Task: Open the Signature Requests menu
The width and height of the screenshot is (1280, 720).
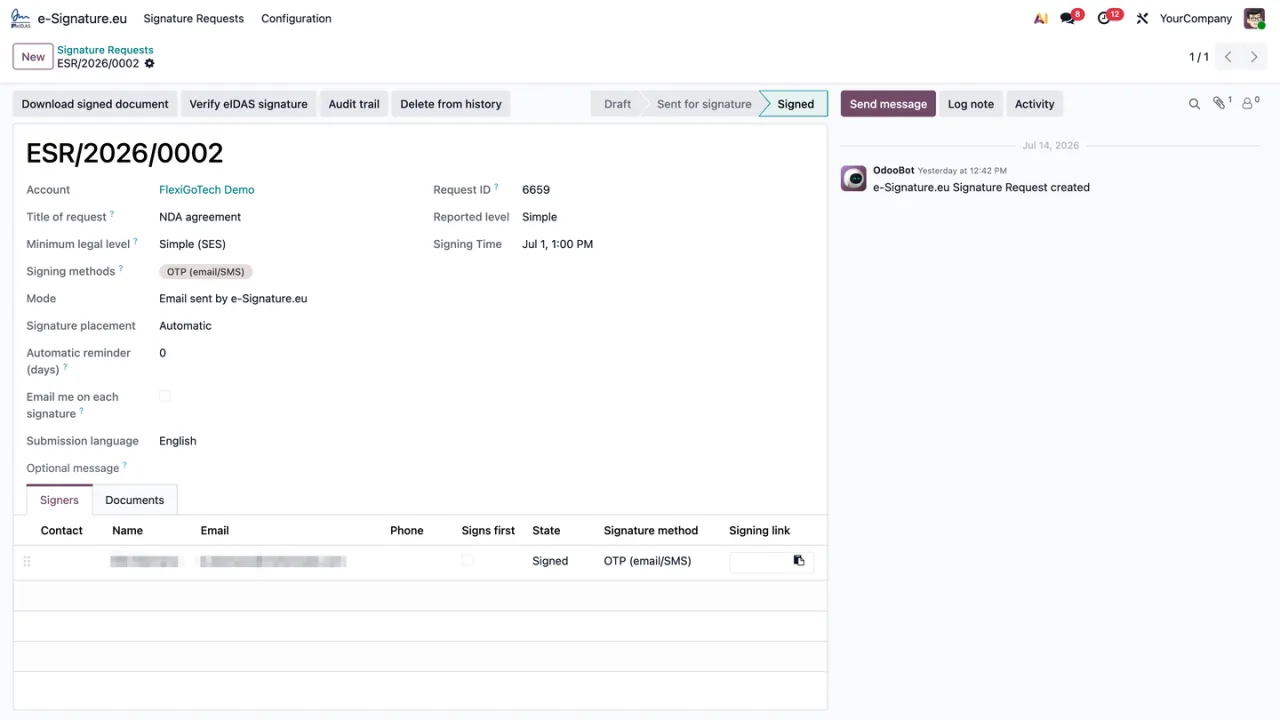Action: point(193,18)
